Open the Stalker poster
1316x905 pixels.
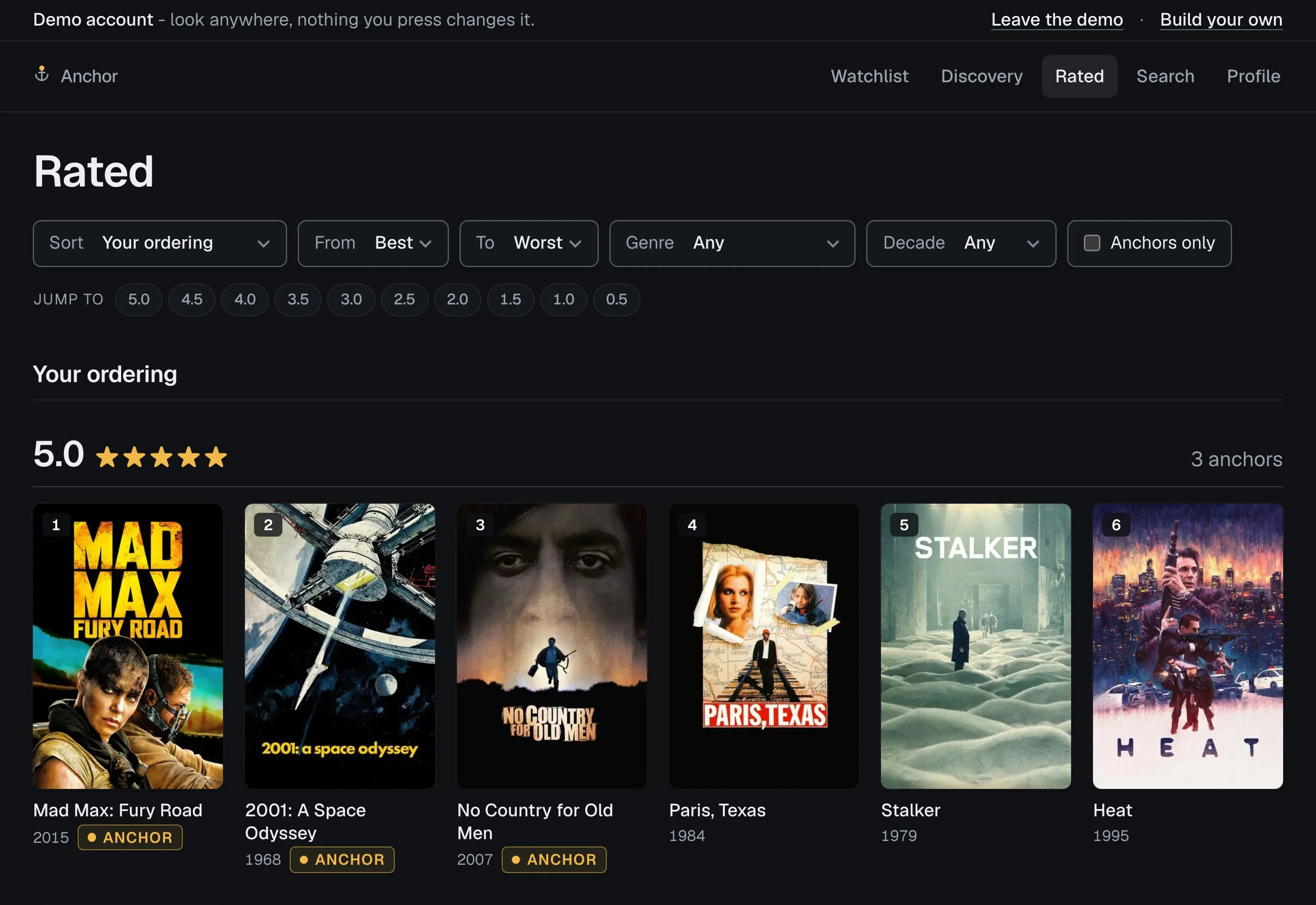click(x=976, y=646)
